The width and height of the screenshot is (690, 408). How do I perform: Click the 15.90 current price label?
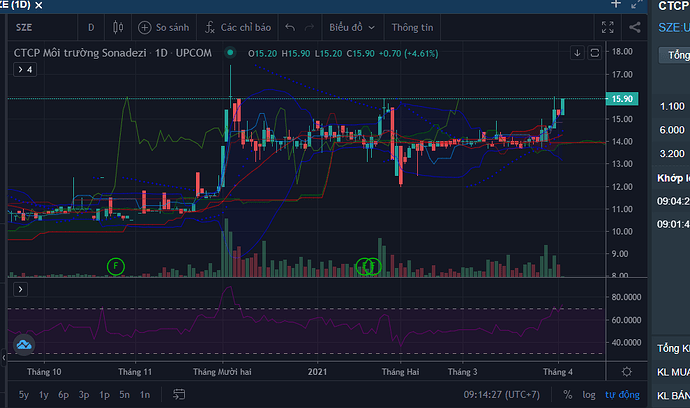(x=622, y=99)
